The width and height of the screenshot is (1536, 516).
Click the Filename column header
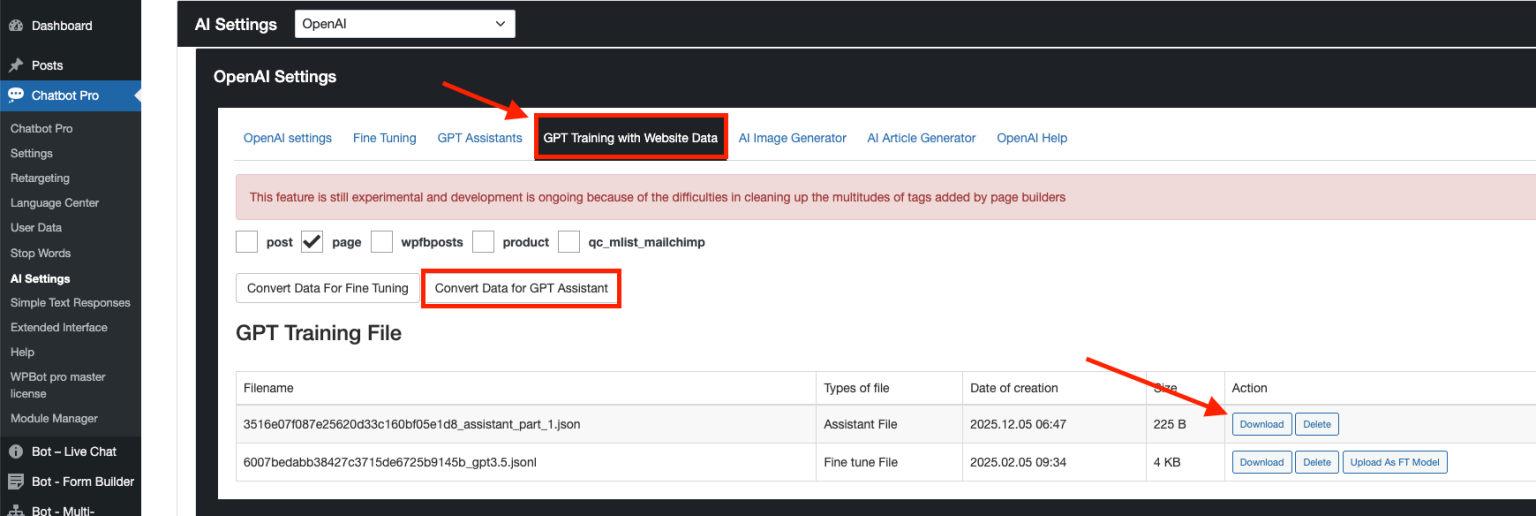point(526,388)
